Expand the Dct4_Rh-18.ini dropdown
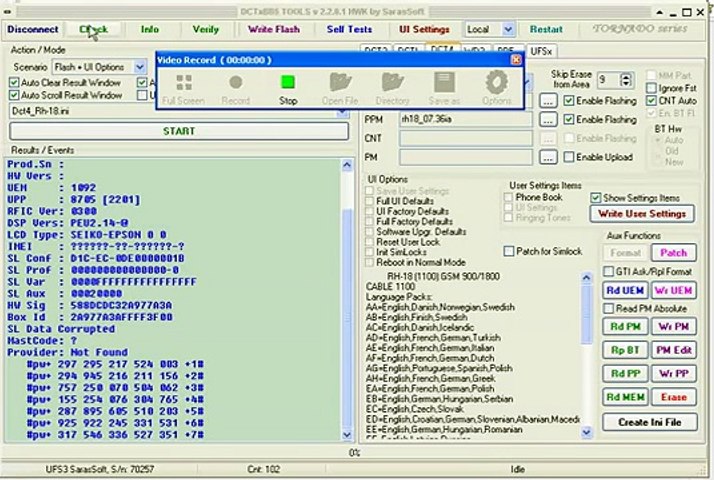 pyautogui.click(x=342, y=112)
